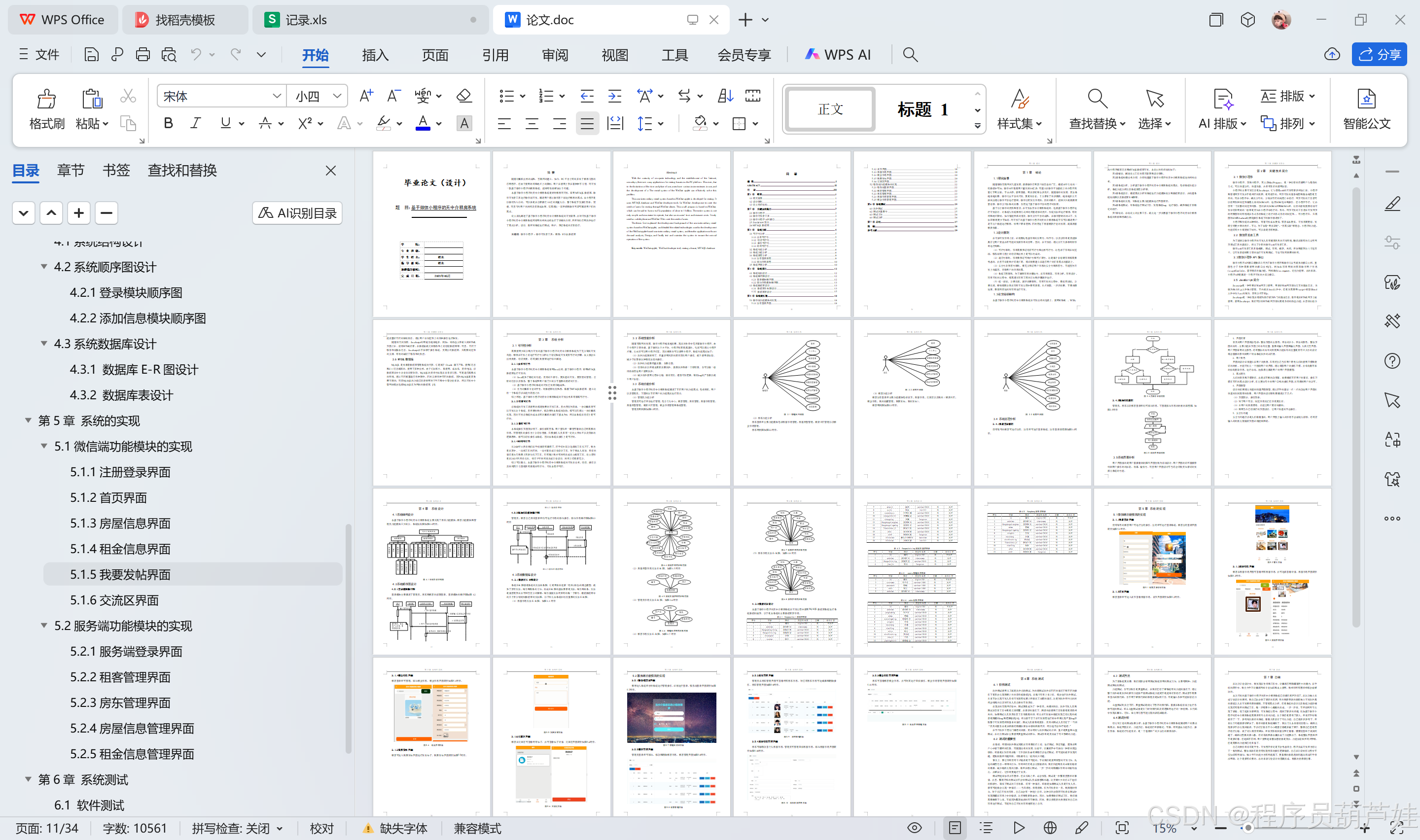Screen dimensions: 1420x840
Task: Toggle Strikethrough formatting
Action: tap(265, 123)
